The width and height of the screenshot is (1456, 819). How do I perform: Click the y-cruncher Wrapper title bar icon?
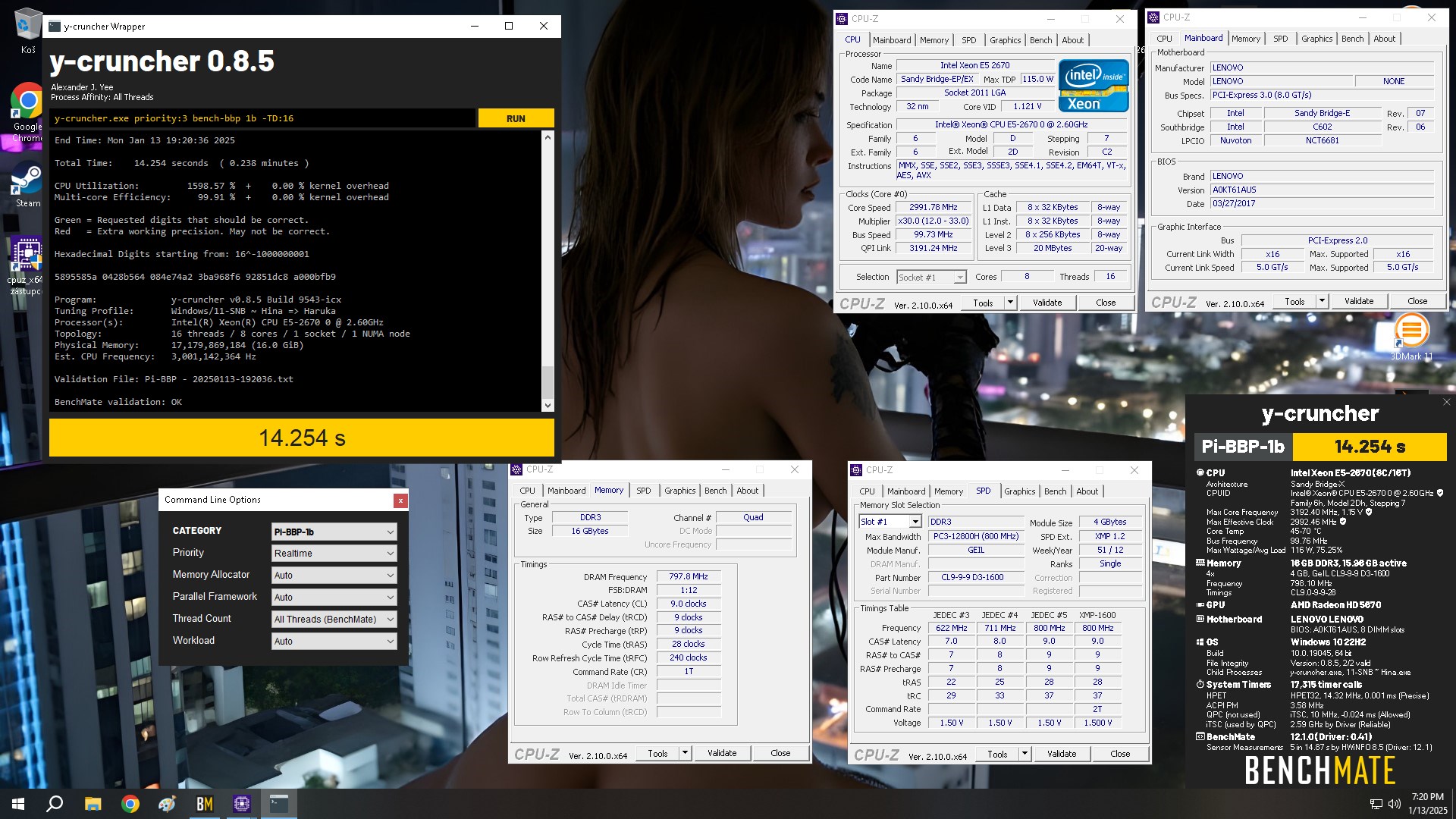55,26
